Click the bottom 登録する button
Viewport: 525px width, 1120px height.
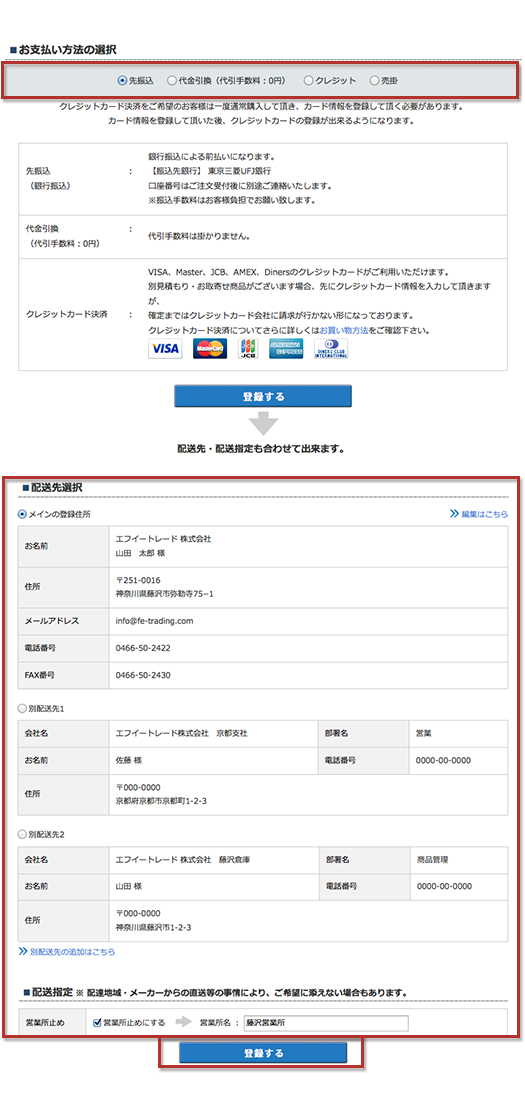[x=263, y=1053]
